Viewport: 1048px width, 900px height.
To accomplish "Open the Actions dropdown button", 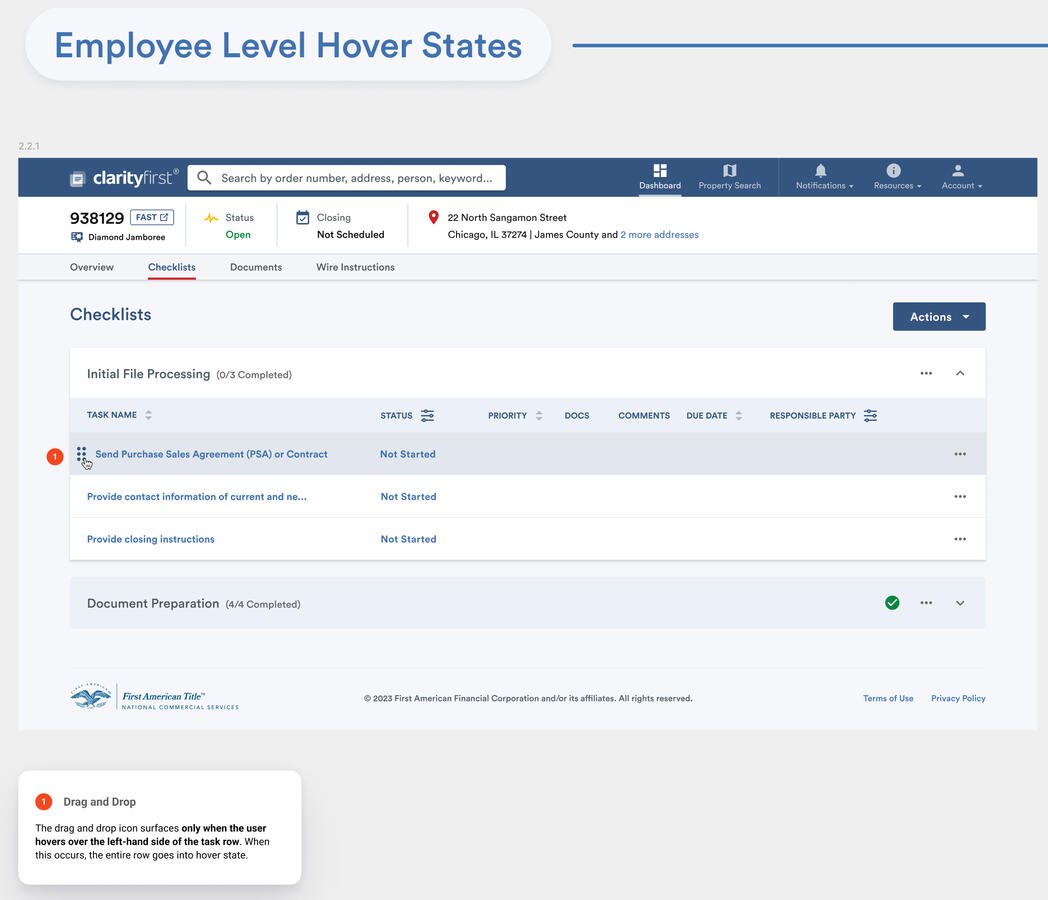I will [938, 317].
